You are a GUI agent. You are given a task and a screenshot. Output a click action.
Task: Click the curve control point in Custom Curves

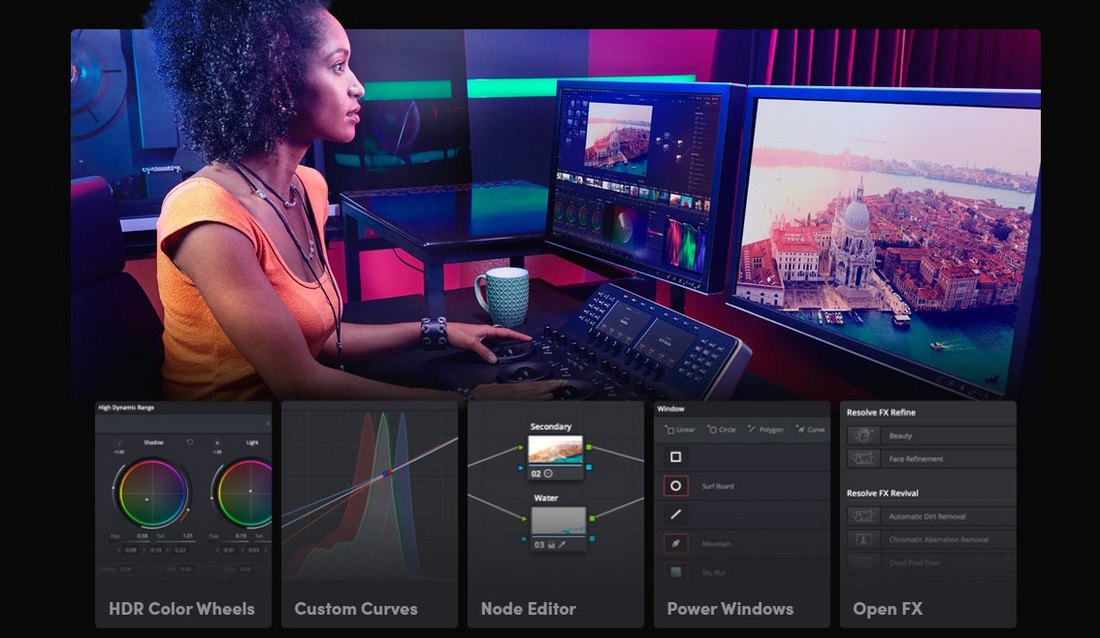pos(387,474)
